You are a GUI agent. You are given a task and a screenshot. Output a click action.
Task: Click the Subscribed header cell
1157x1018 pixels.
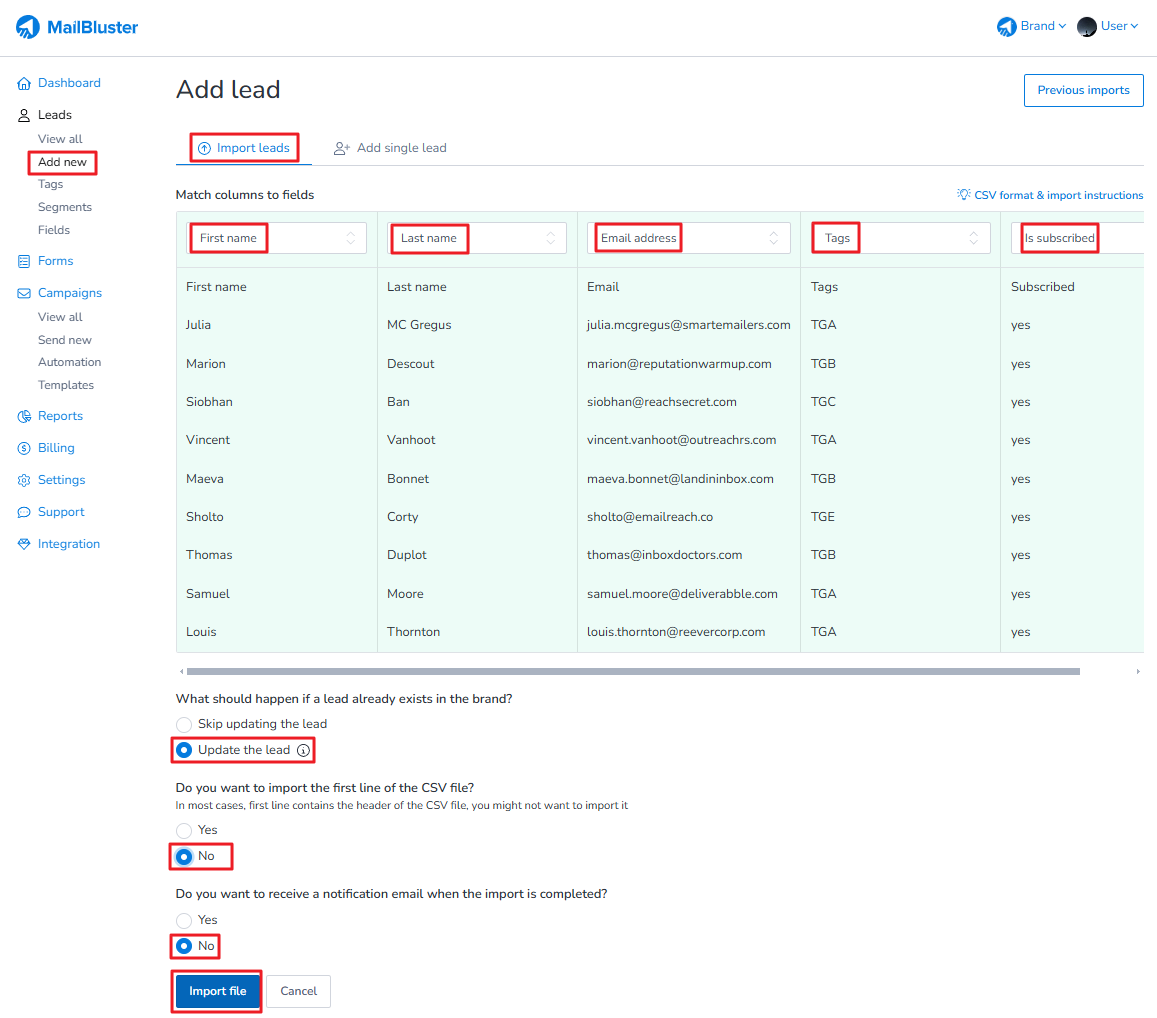coord(1043,287)
